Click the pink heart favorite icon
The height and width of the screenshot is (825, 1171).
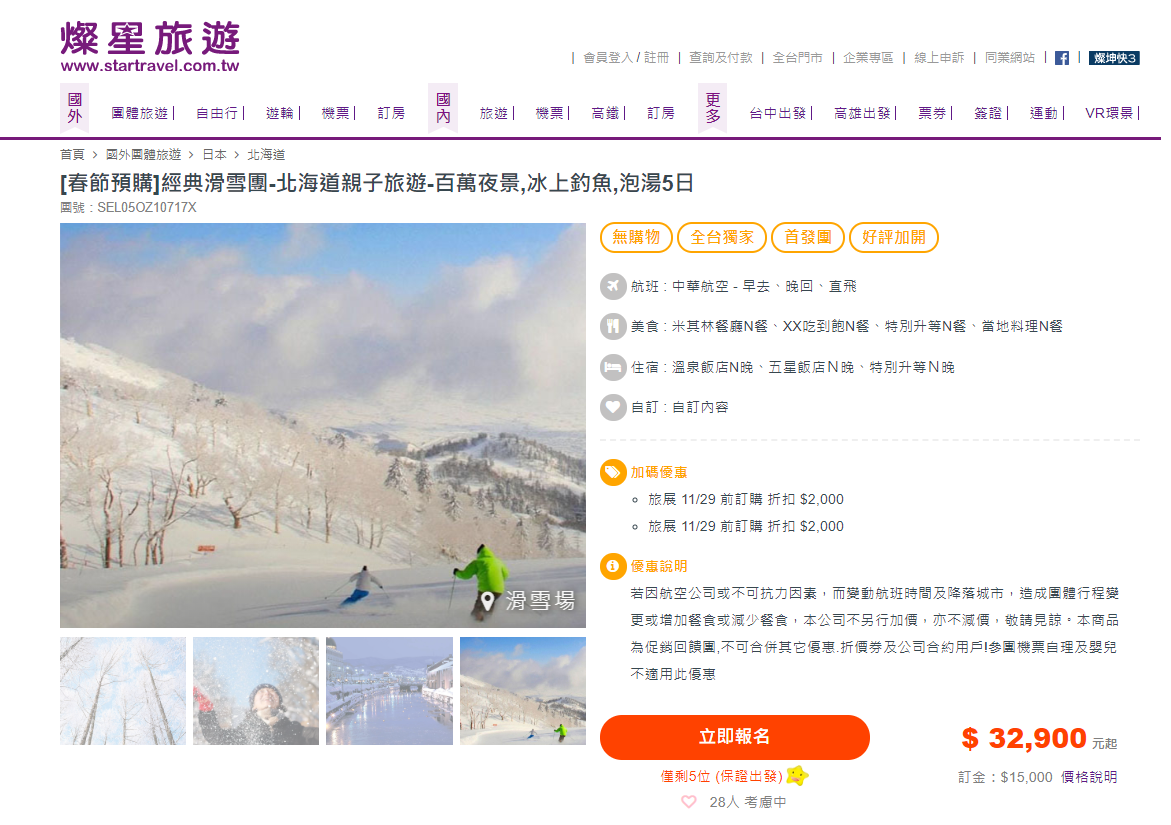point(689,802)
